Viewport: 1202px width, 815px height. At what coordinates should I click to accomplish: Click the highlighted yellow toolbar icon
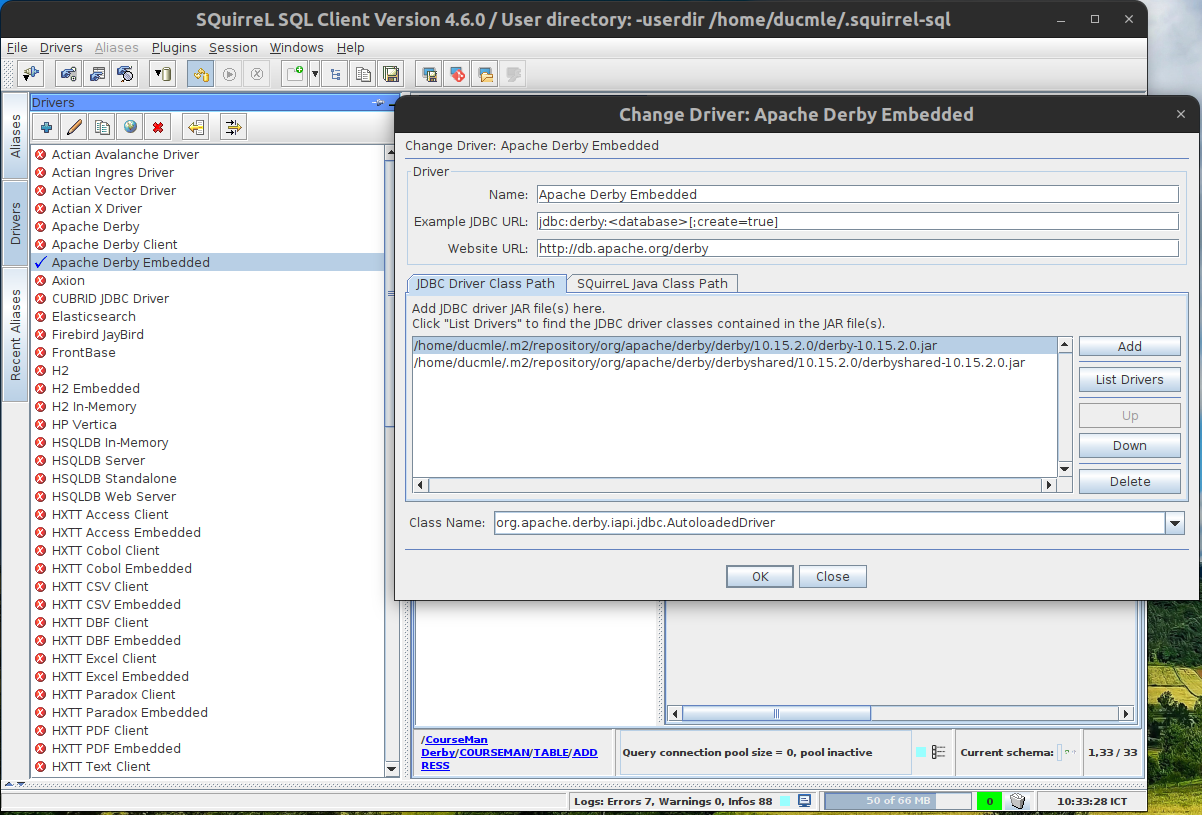coord(201,73)
